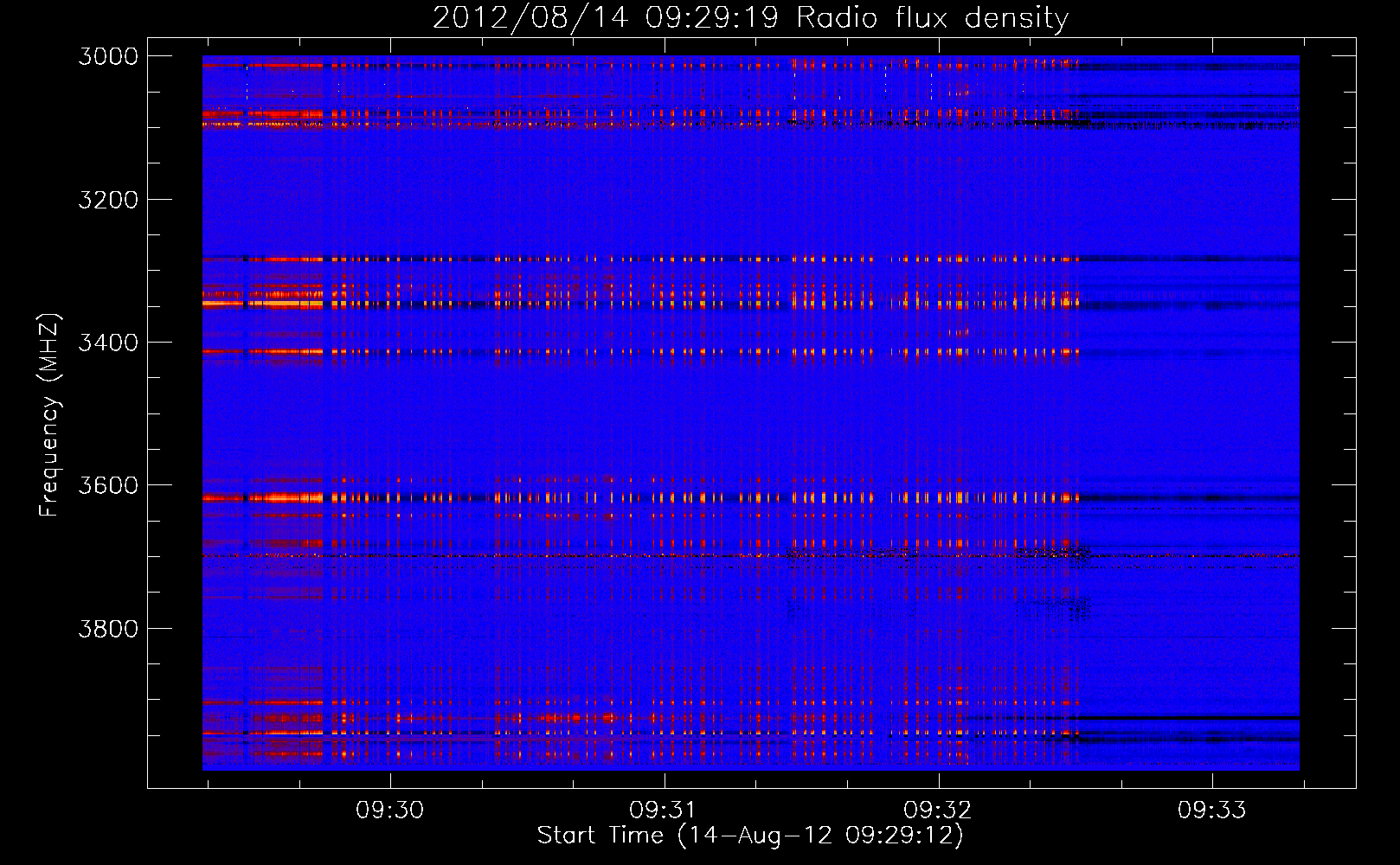Click the 09:30 time tick label
The image size is (1400, 865).
point(390,810)
